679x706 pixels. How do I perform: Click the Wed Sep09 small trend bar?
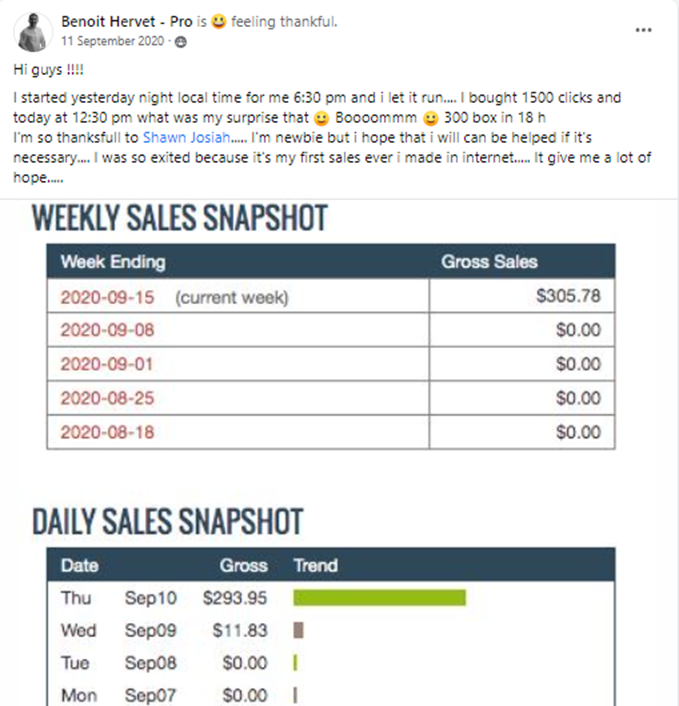[298, 631]
